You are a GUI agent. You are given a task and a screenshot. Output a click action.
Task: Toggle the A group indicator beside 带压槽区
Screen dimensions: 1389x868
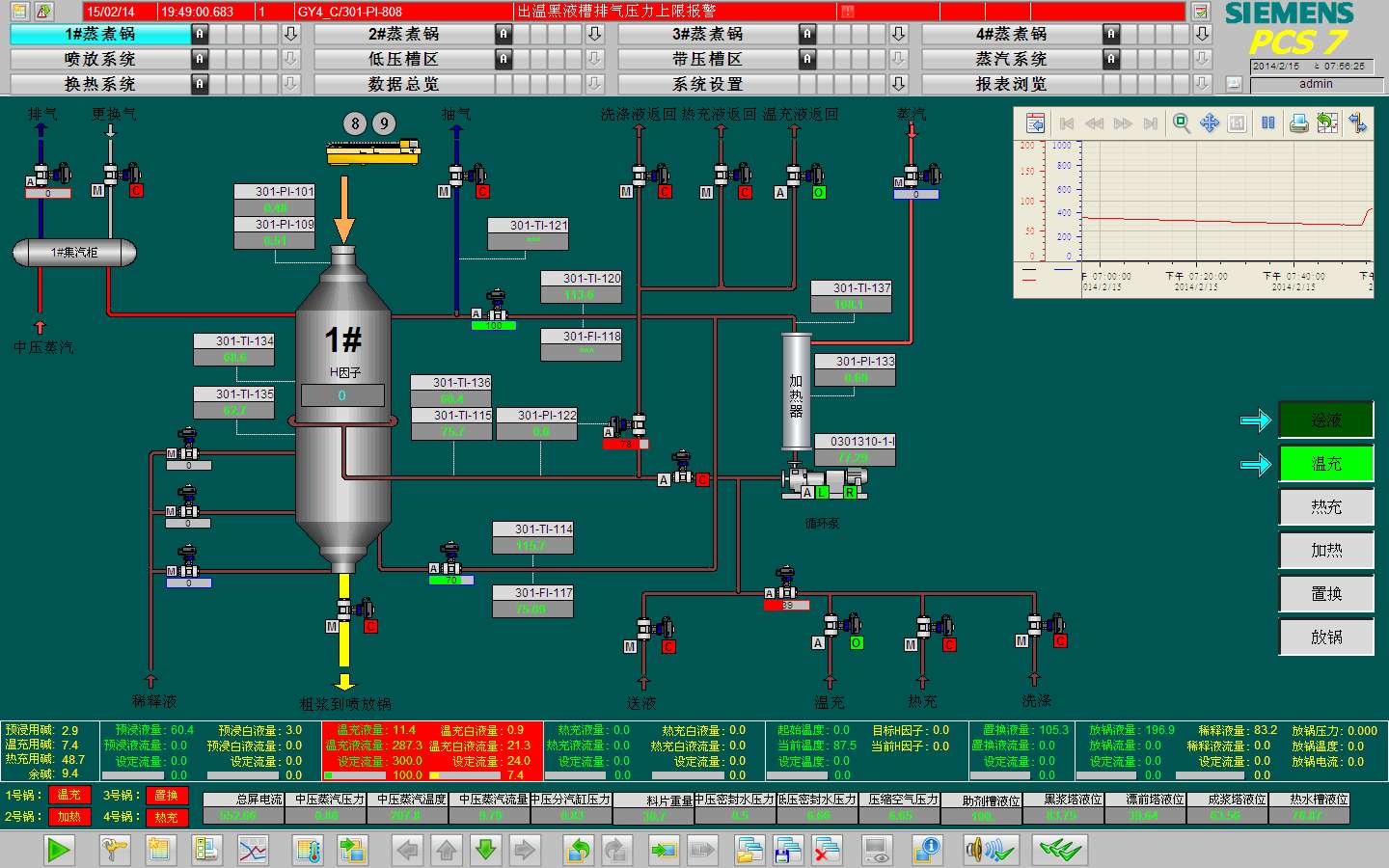807,58
